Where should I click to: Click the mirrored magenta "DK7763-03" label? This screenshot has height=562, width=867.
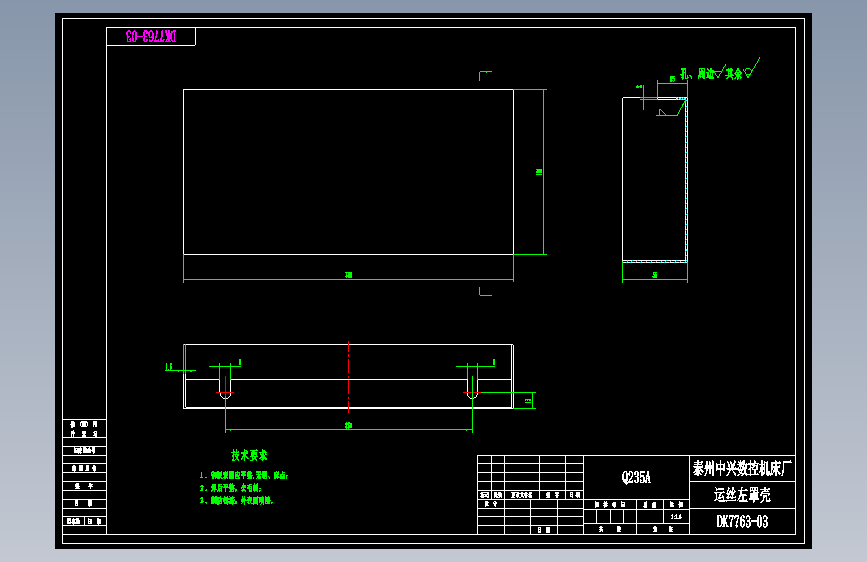tap(151, 37)
